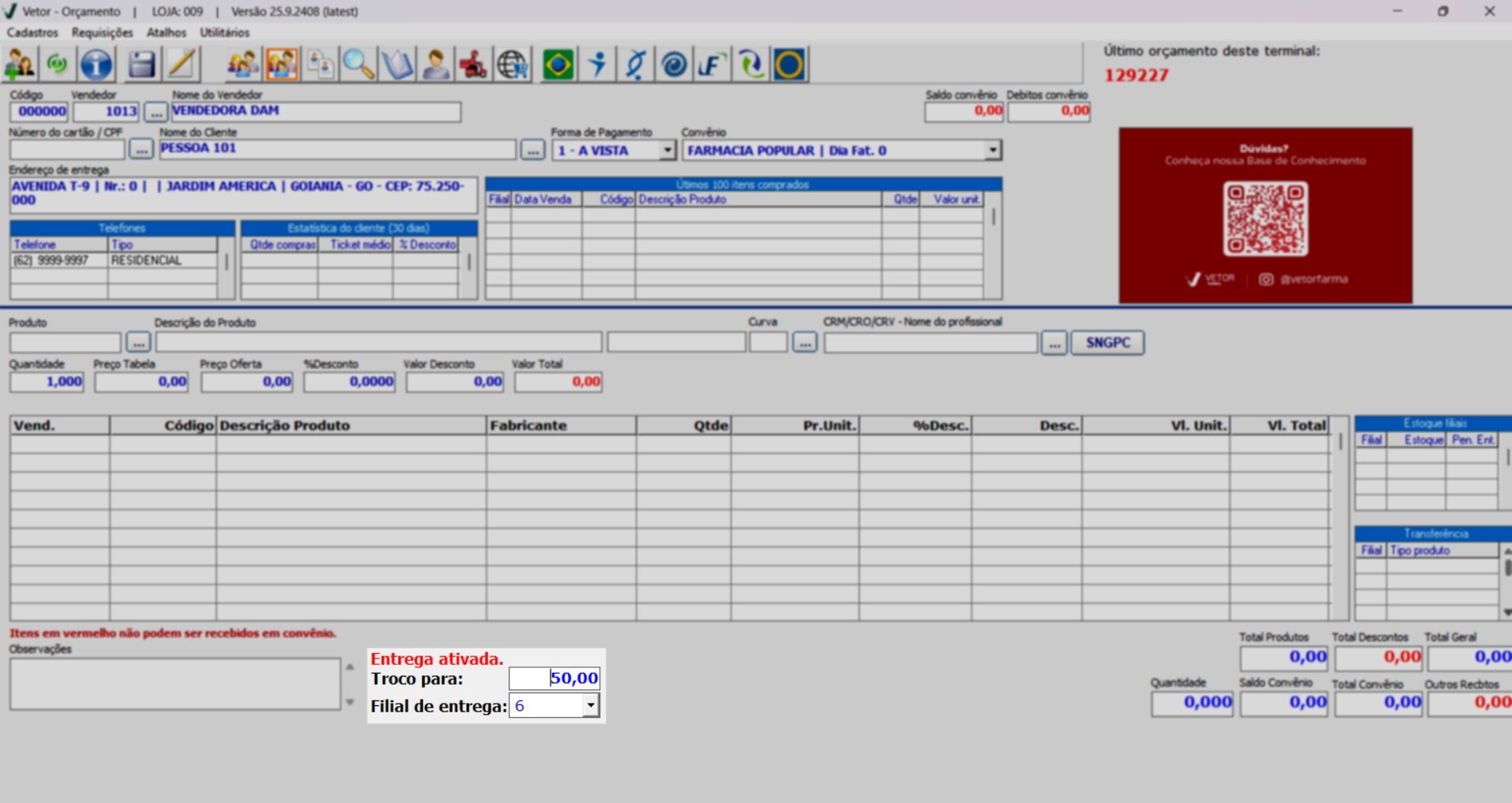Open the Utilitários menu

pos(224,32)
